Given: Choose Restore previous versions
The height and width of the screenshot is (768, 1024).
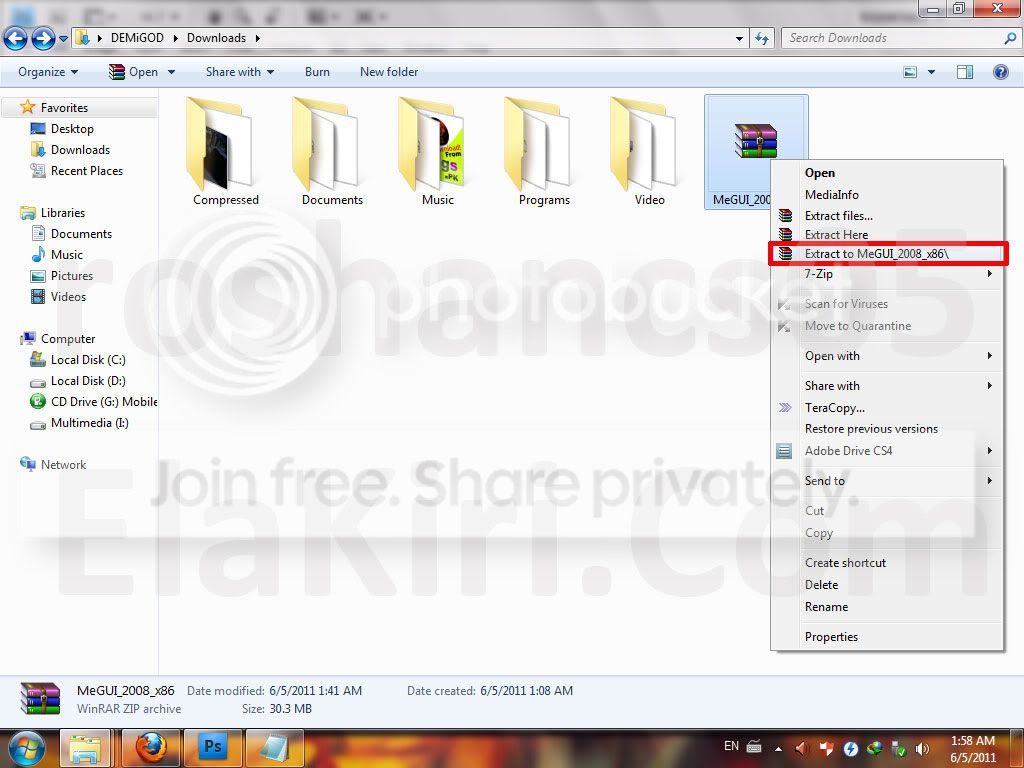Looking at the screenshot, I should (x=887, y=429).
